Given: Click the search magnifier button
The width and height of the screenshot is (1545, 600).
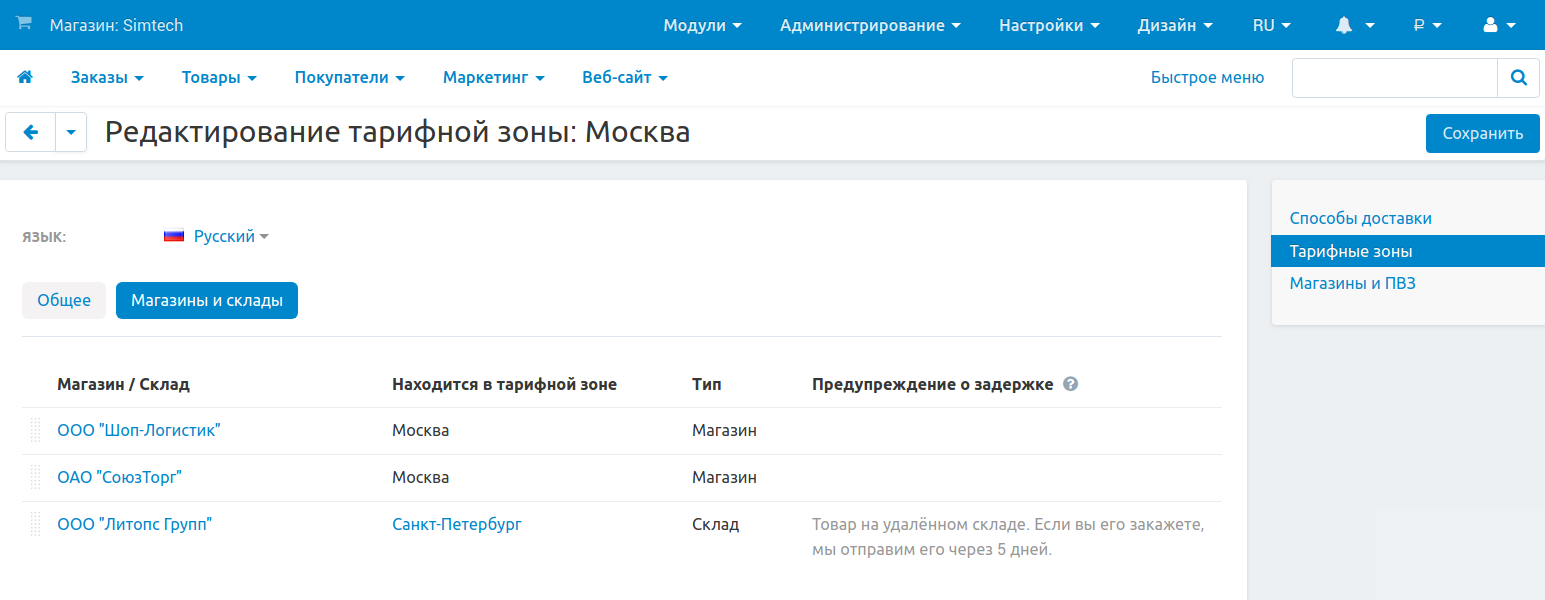Looking at the screenshot, I should 1518,77.
